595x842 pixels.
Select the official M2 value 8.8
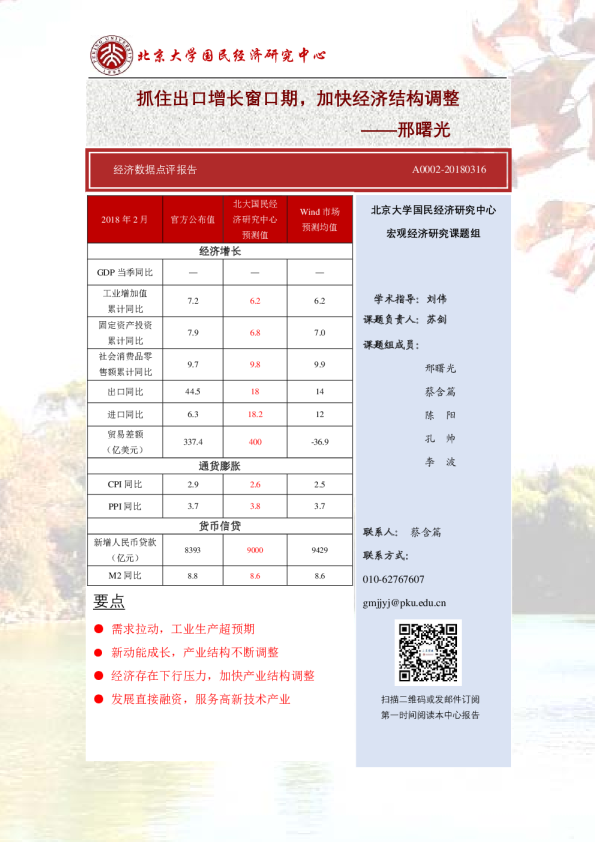pos(192,576)
